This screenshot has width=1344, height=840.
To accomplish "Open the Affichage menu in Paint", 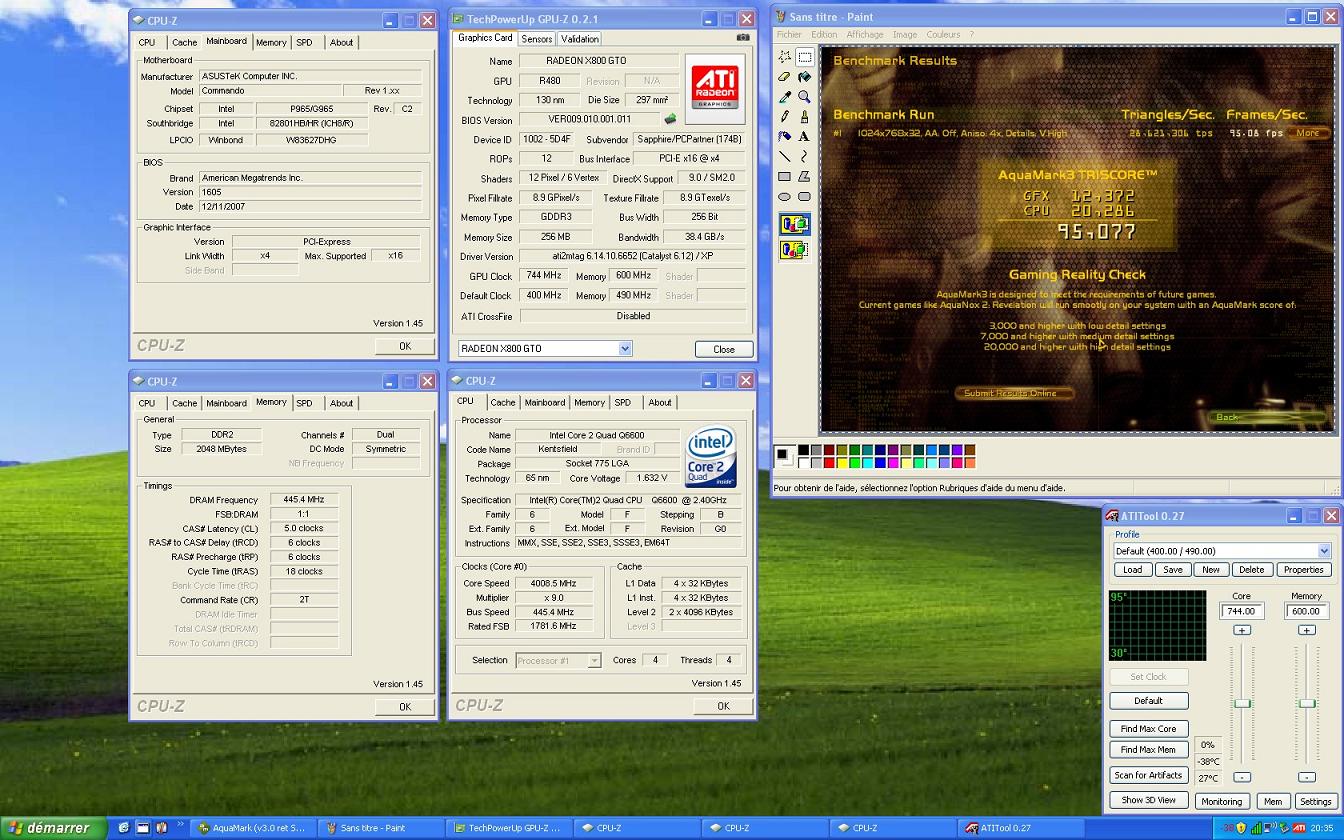I will click(x=865, y=34).
